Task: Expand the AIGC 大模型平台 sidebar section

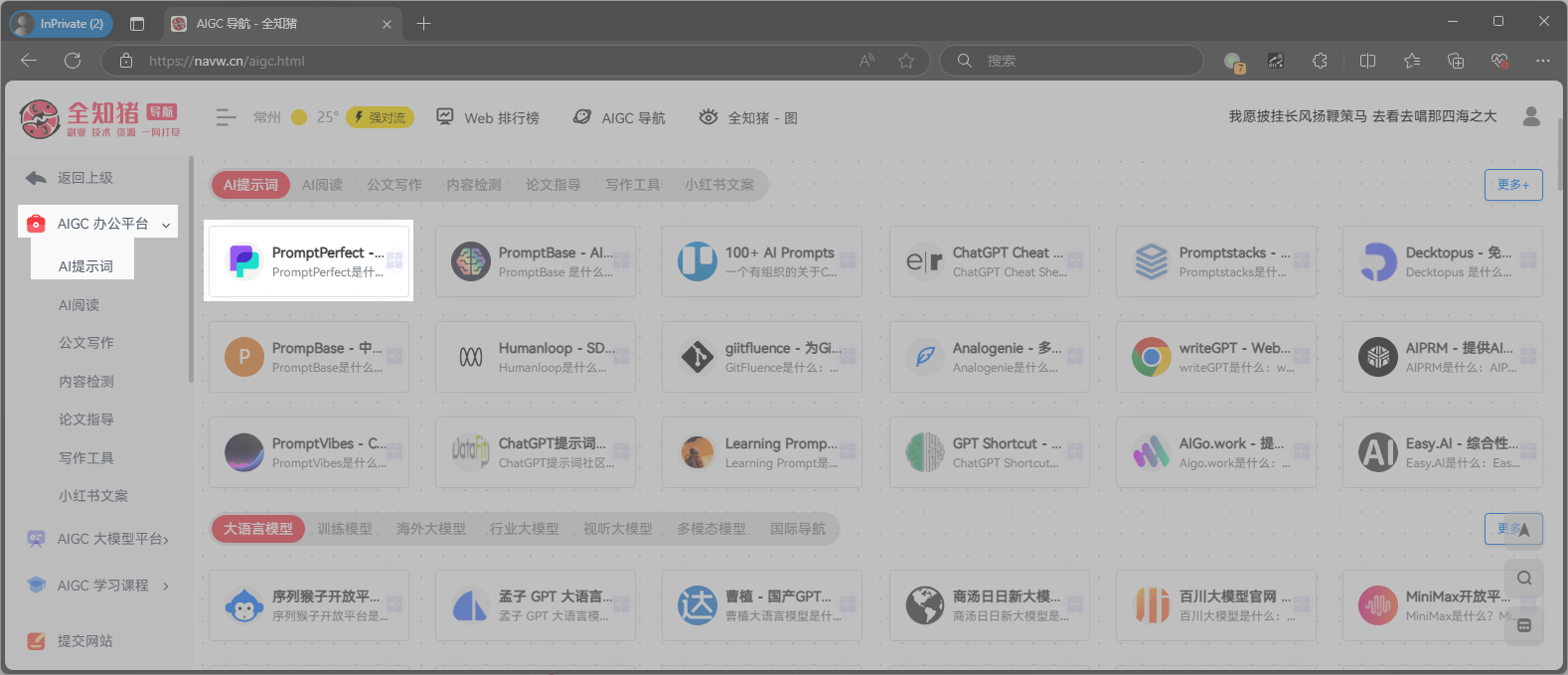Action: point(98,538)
